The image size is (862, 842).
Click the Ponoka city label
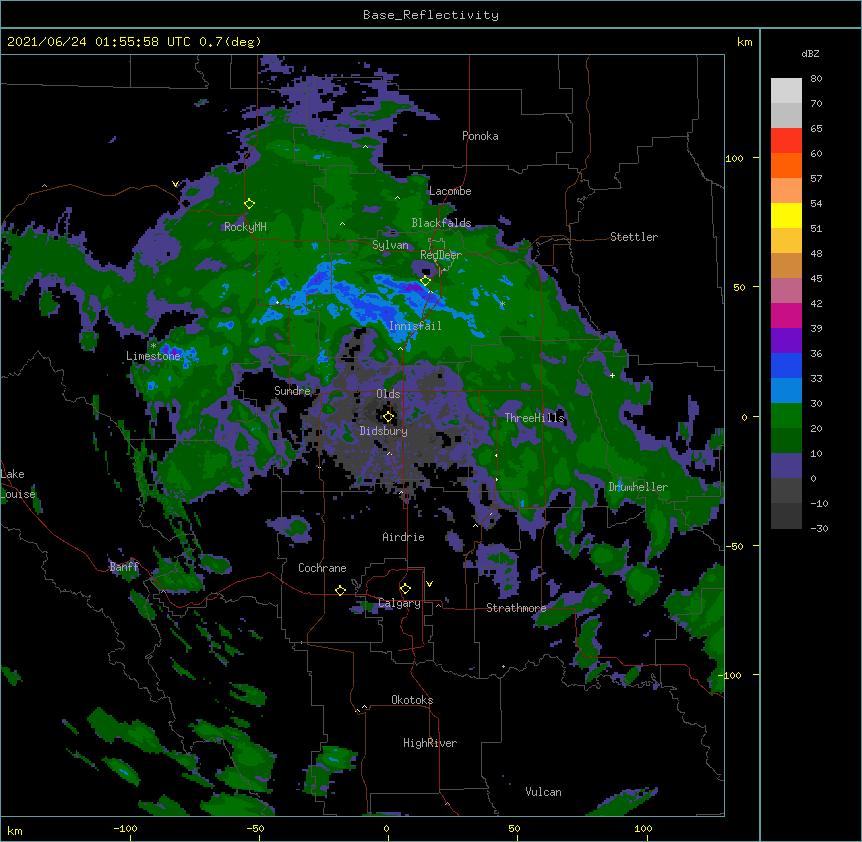point(480,136)
